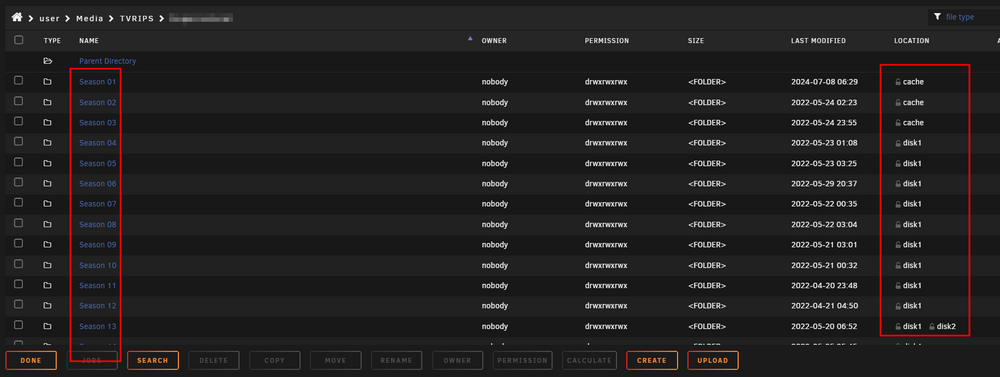This screenshot has width=1000, height=377.
Task: Open folder icon for Season 12
Action: point(47,306)
